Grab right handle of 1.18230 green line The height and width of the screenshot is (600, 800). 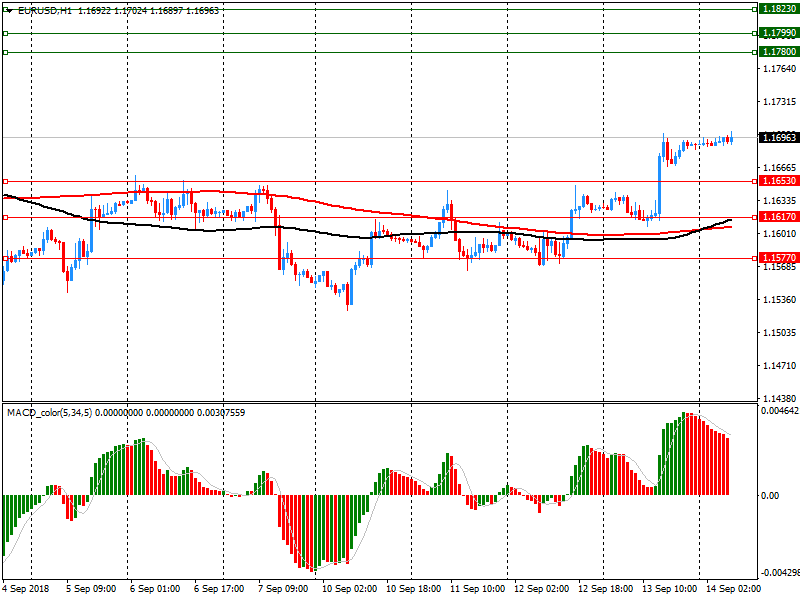(x=755, y=9)
